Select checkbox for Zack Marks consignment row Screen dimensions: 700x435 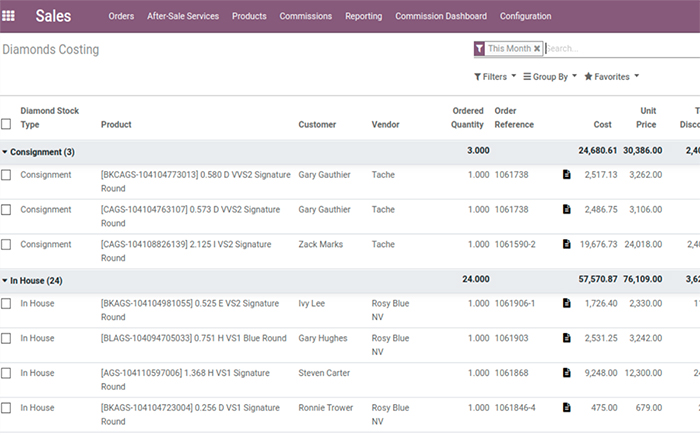pos(7,244)
